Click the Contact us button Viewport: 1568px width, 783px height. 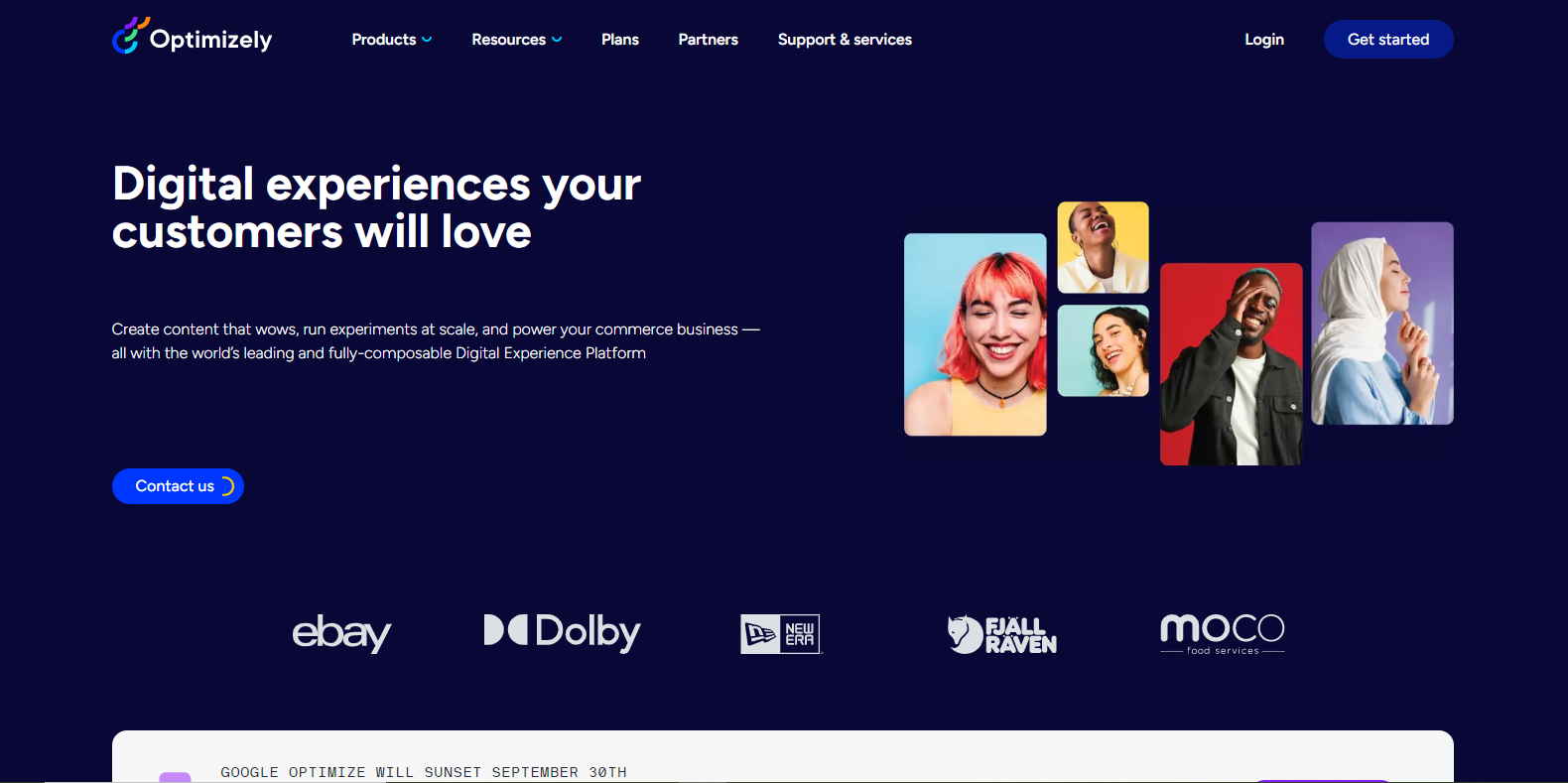178,486
